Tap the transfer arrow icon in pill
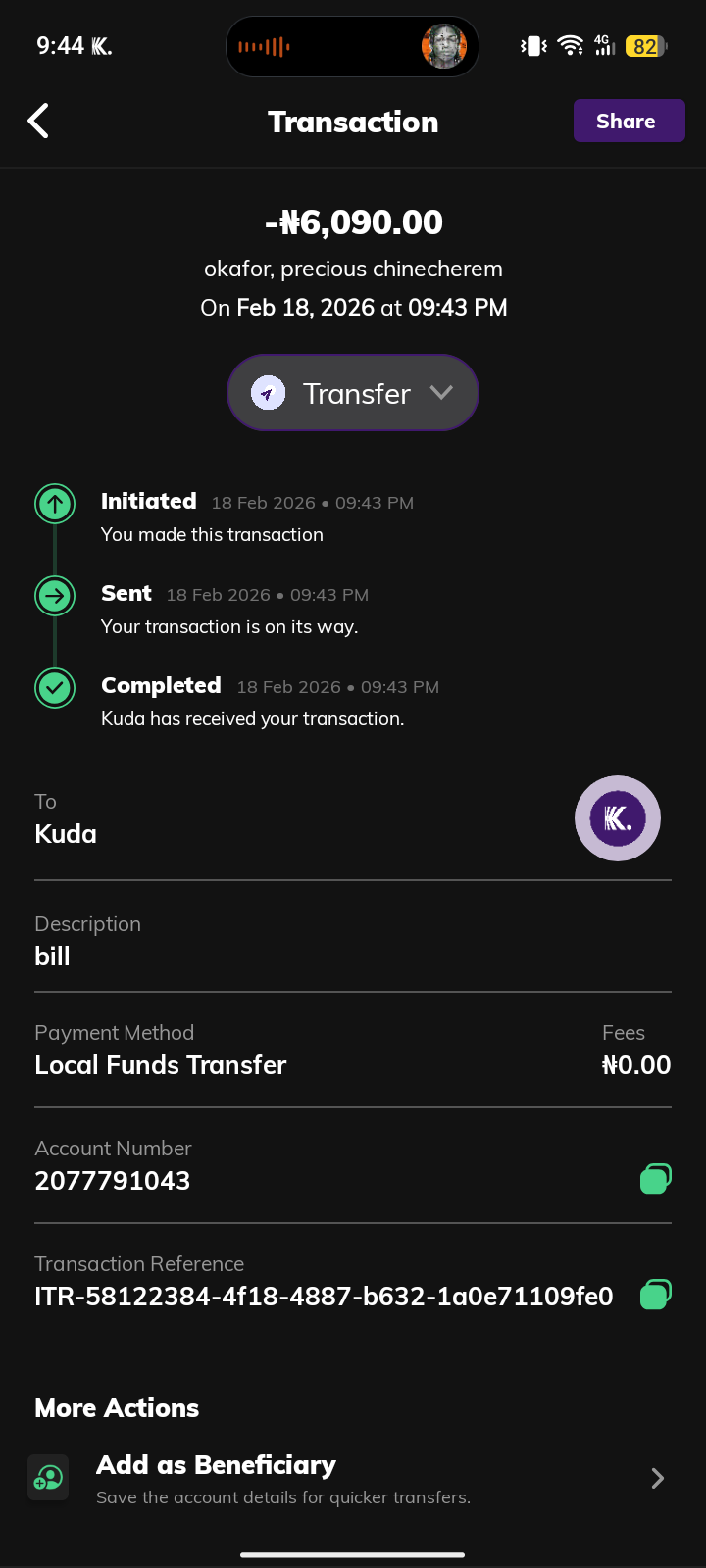 [268, 393]
